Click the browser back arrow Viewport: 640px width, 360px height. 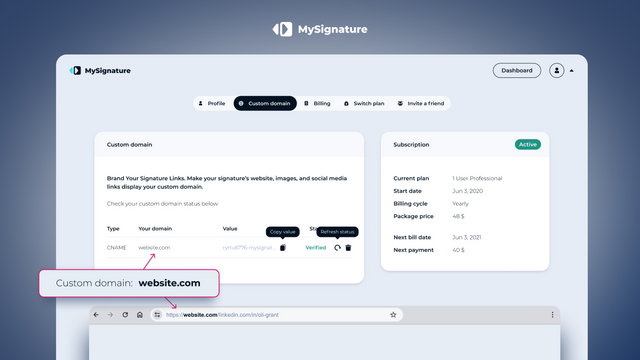pyautogui.click(x=96, y=315)
